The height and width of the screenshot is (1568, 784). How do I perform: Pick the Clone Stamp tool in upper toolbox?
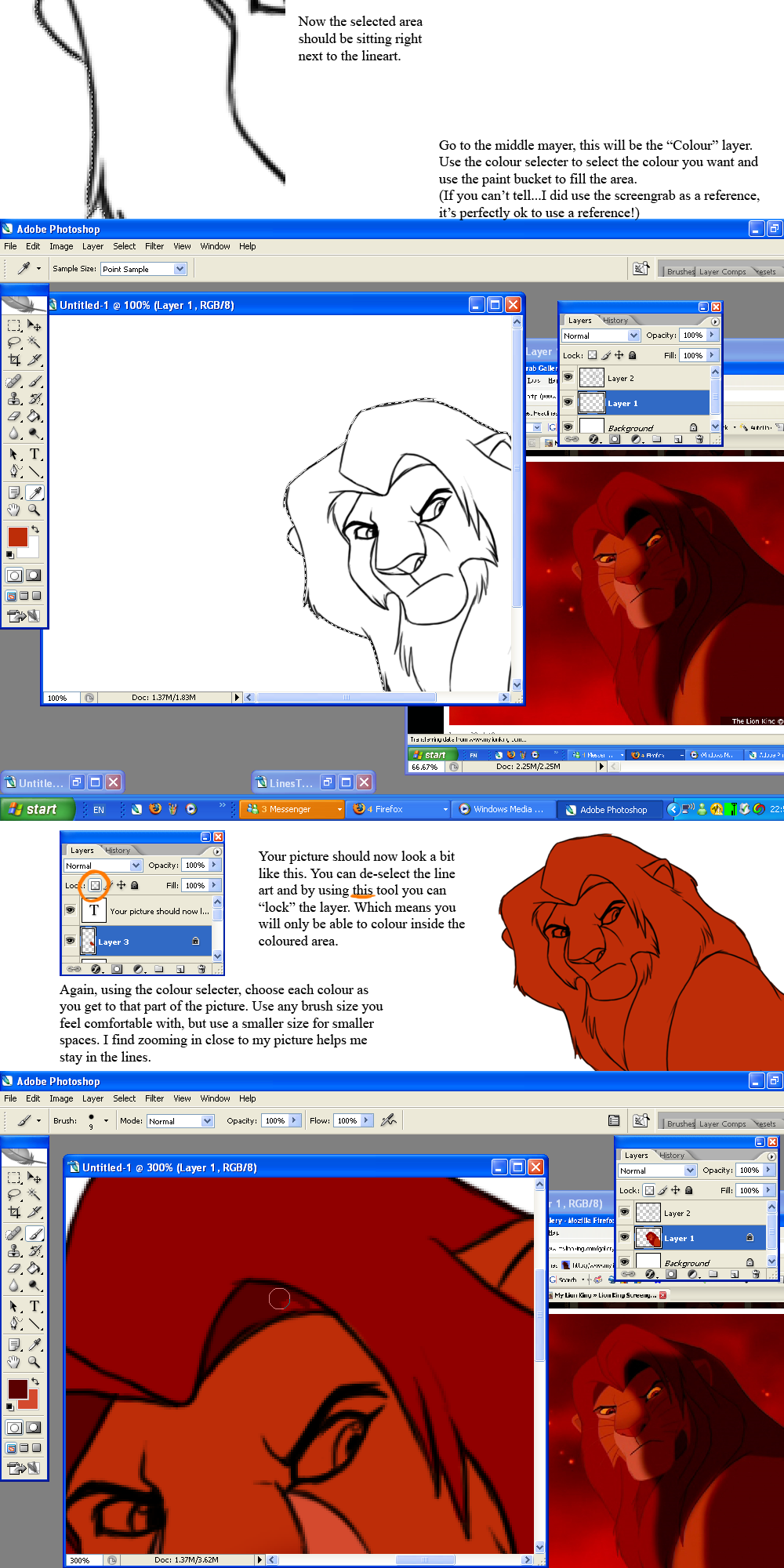tap(14, 398)
